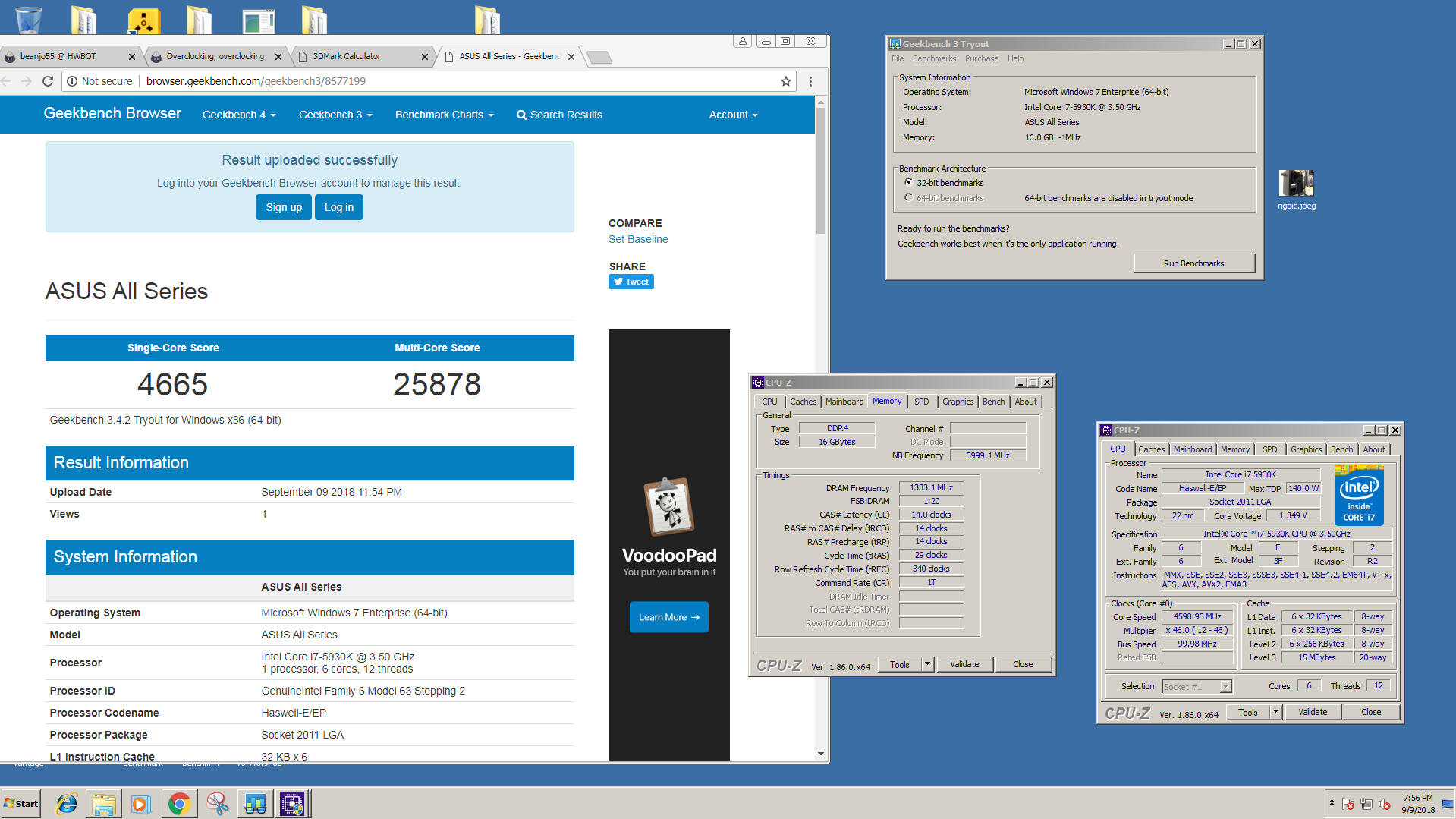This screenshot has height=819, width=1456.
Task: Open the Benchmarks menu in Geekbench 3 Tryout
Action: (x=934, y=58)
